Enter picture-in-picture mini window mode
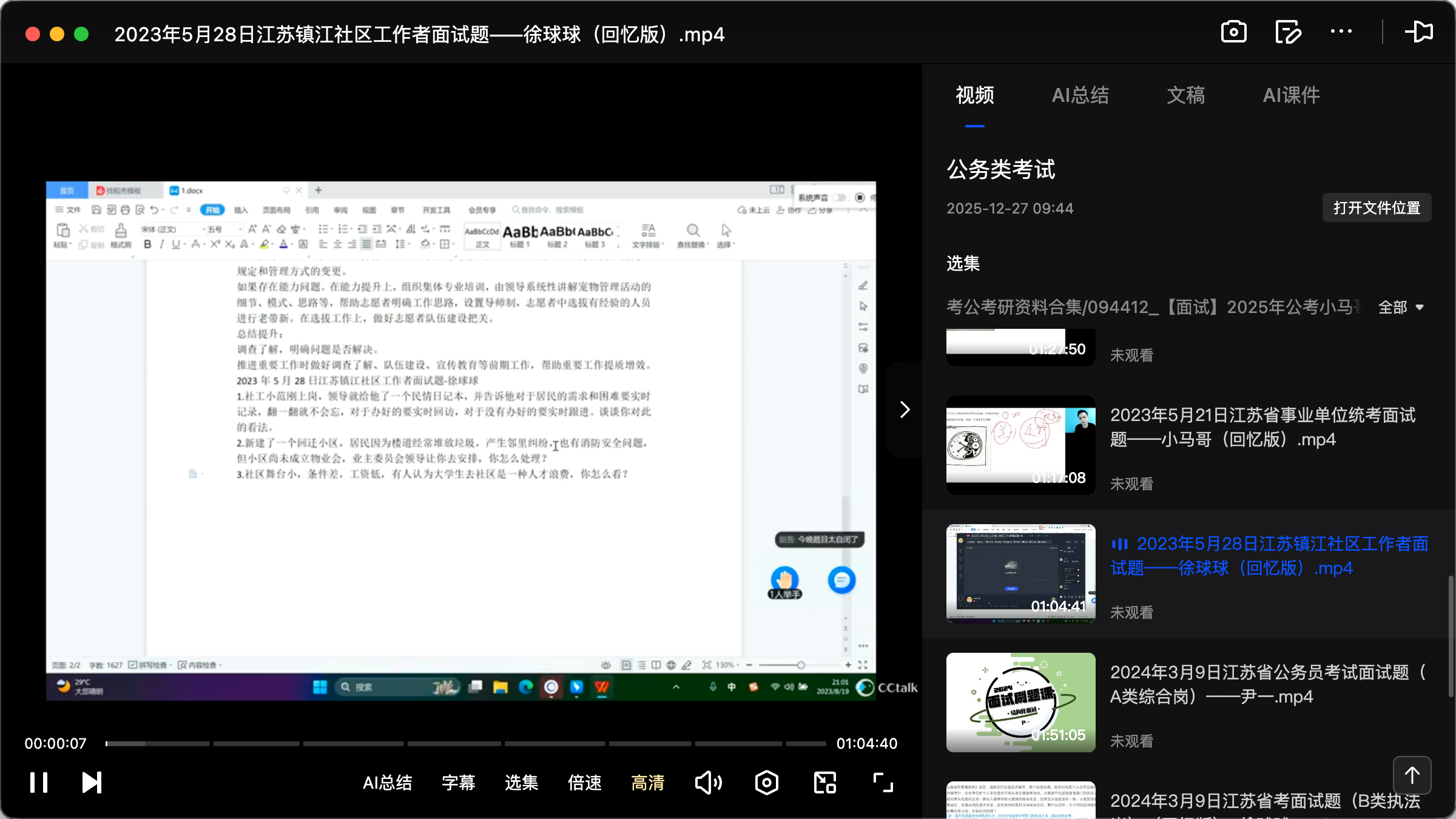Screen dimensions: 1456x819 [824, 782]
